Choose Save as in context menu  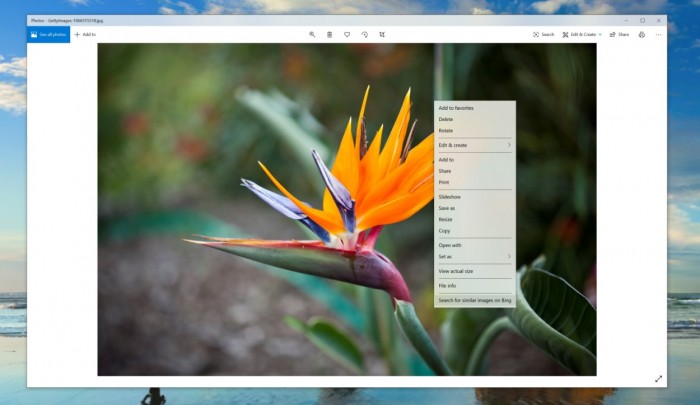click(474, 208)
